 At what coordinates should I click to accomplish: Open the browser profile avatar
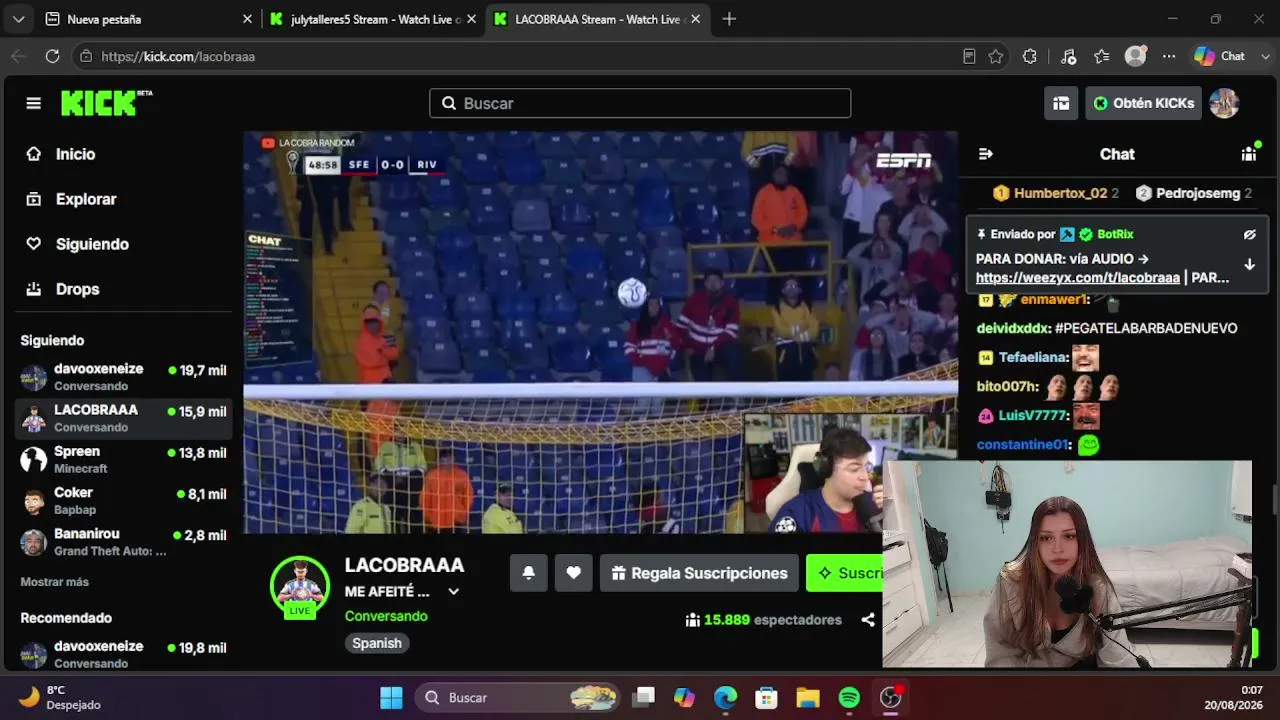(1135, 56)
